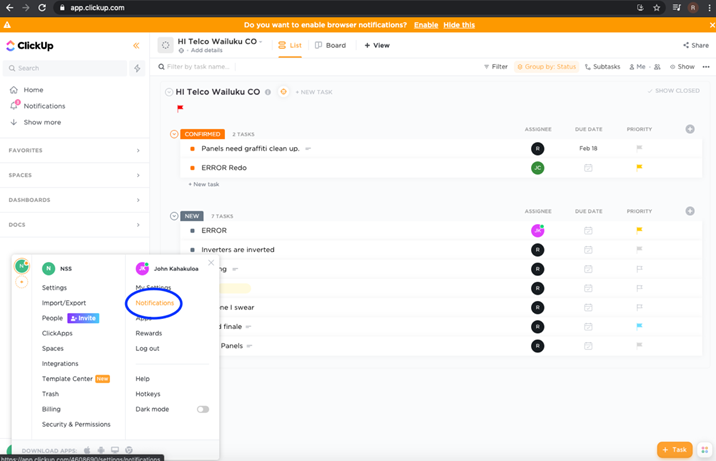
Task: Open the Filter option
Action: click(x=496, y=67)
